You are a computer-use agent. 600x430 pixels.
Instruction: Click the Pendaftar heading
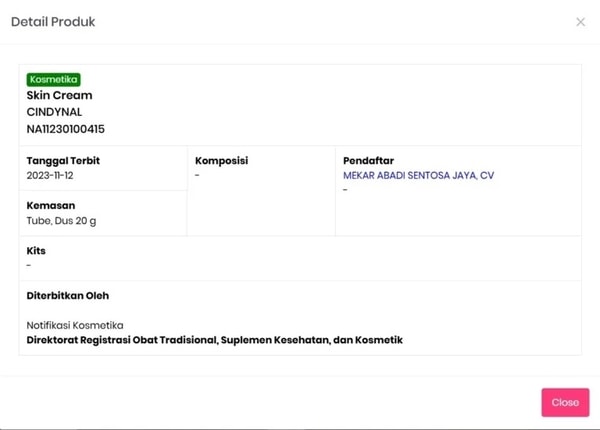[x=369, y=160]
